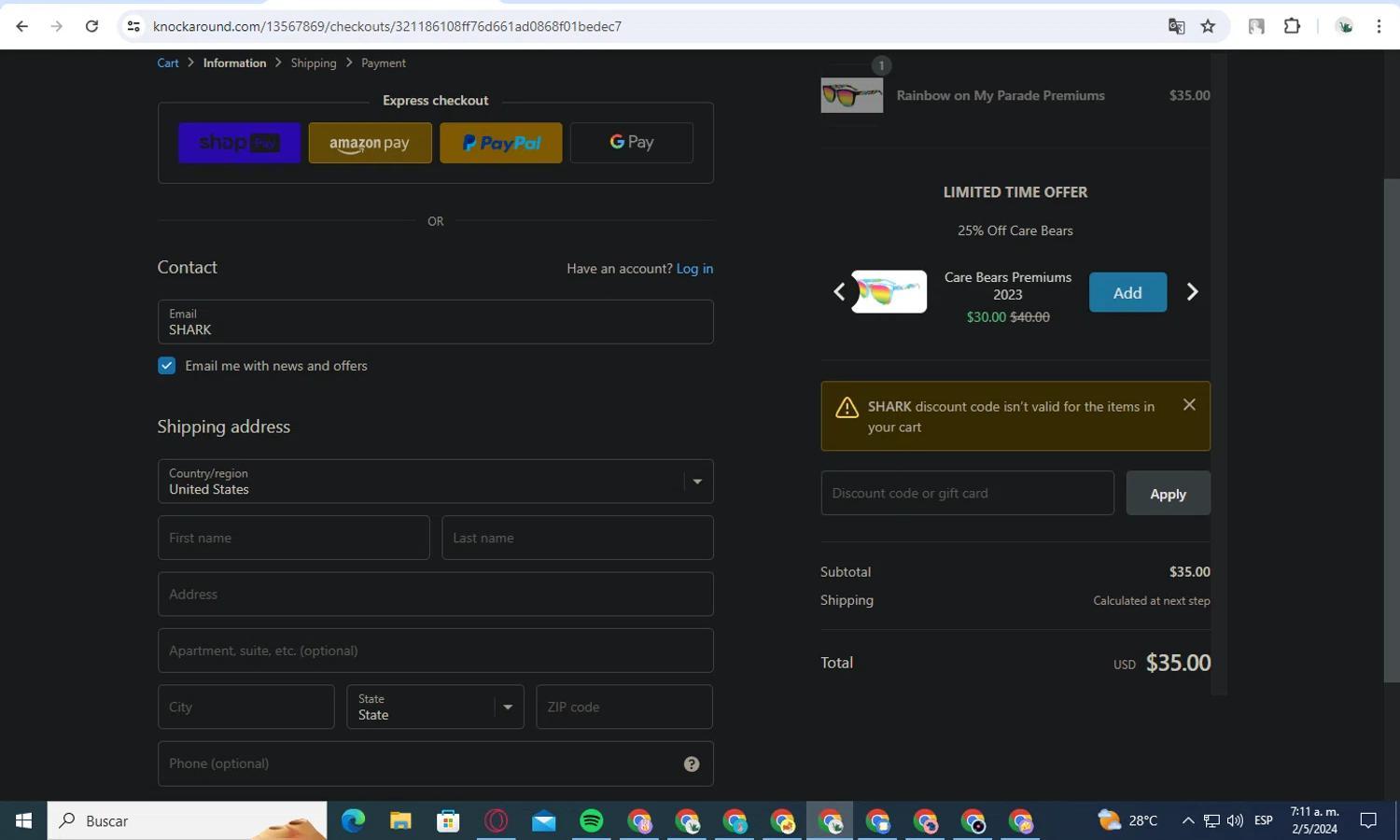Click the browser address bar URL
Screen dimensions: 1400x840
[387, 26]
